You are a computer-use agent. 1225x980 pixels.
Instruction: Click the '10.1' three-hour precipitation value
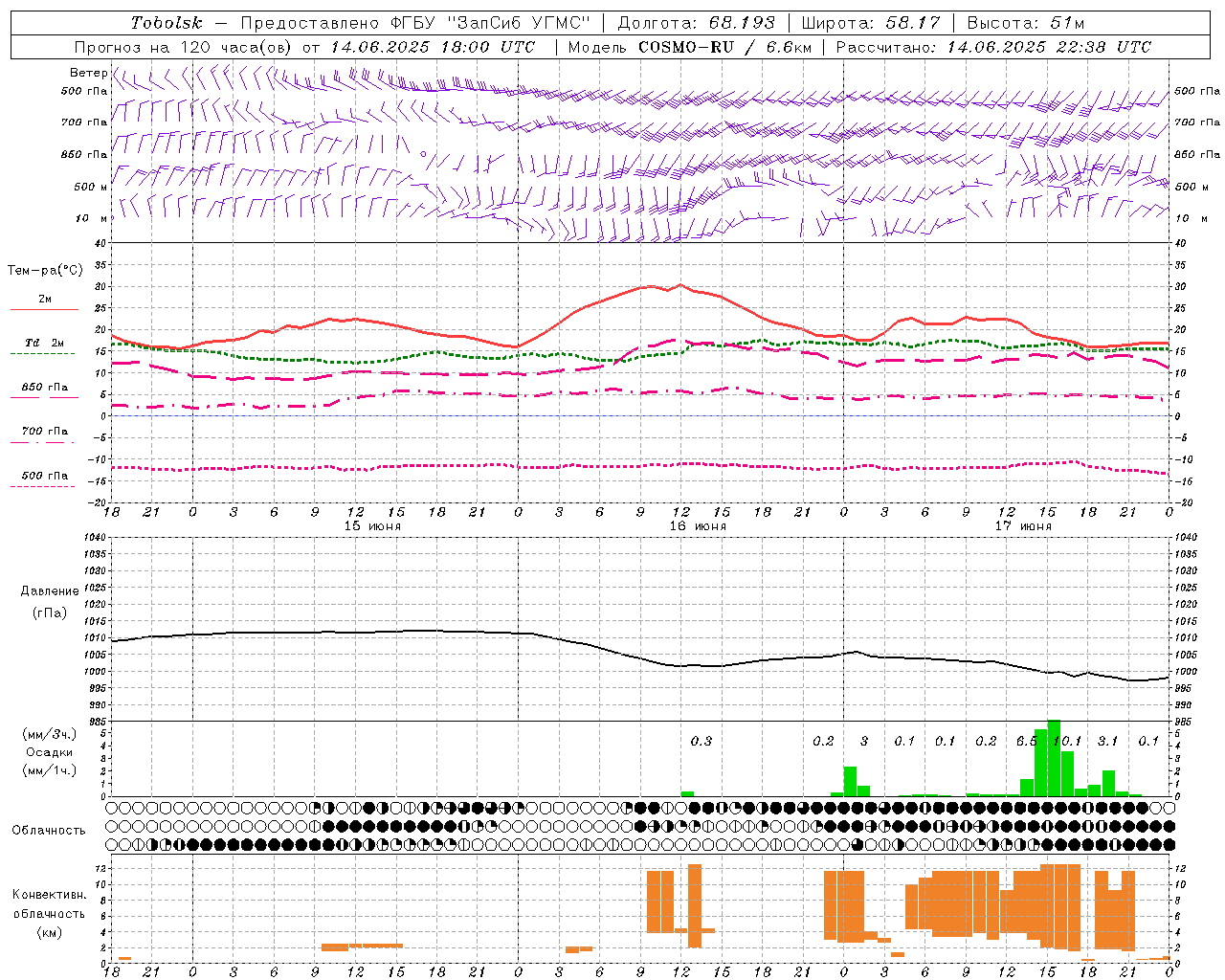coord(1066,741)
